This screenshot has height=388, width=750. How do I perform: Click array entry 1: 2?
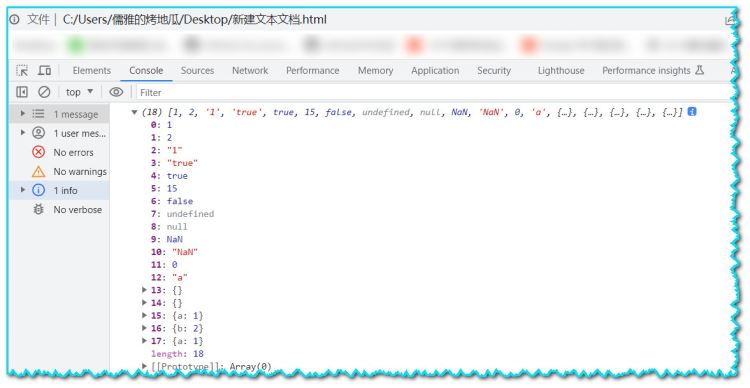click(x=161, y=137)
